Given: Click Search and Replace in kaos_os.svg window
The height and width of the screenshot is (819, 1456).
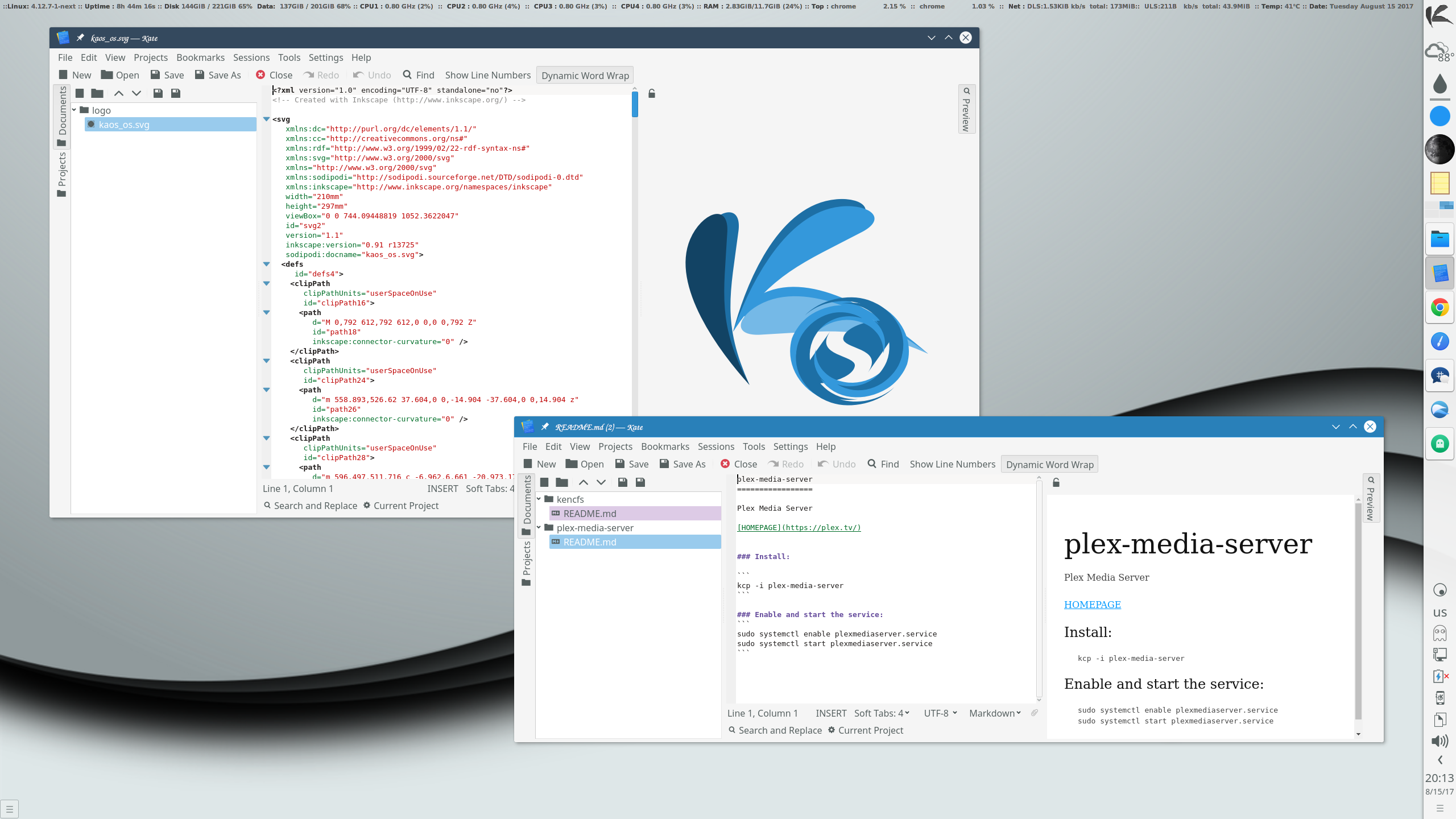Looking at the screenshot, I should (x=311, y=506).
